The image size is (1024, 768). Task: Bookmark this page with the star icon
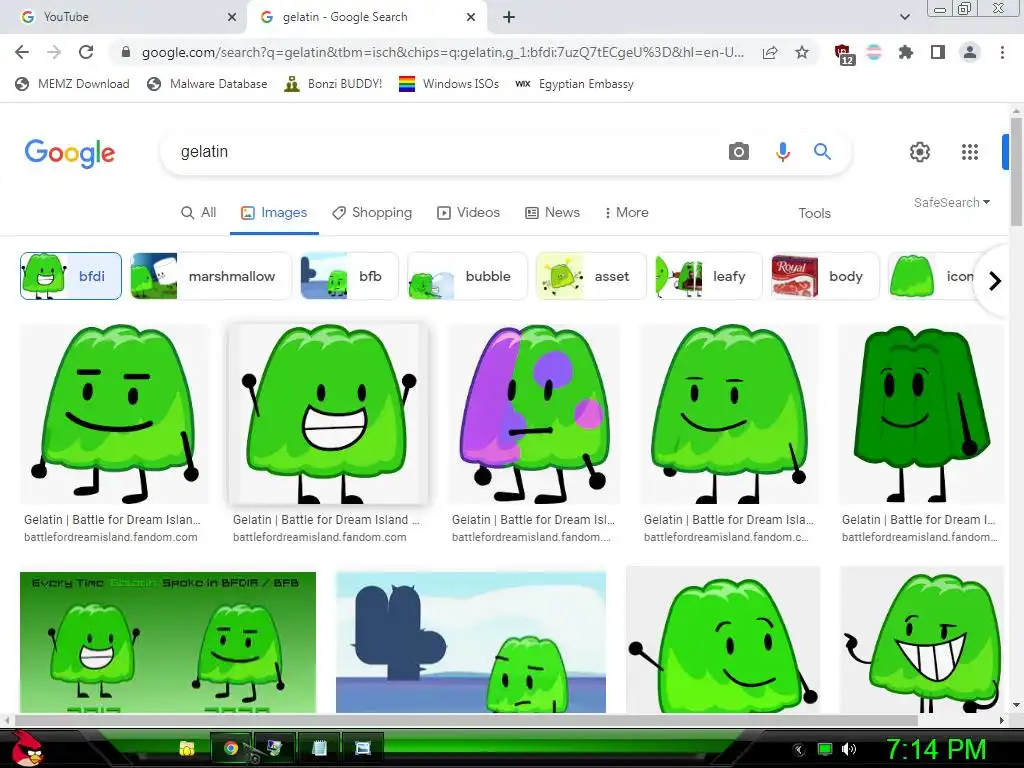point(802,52)
